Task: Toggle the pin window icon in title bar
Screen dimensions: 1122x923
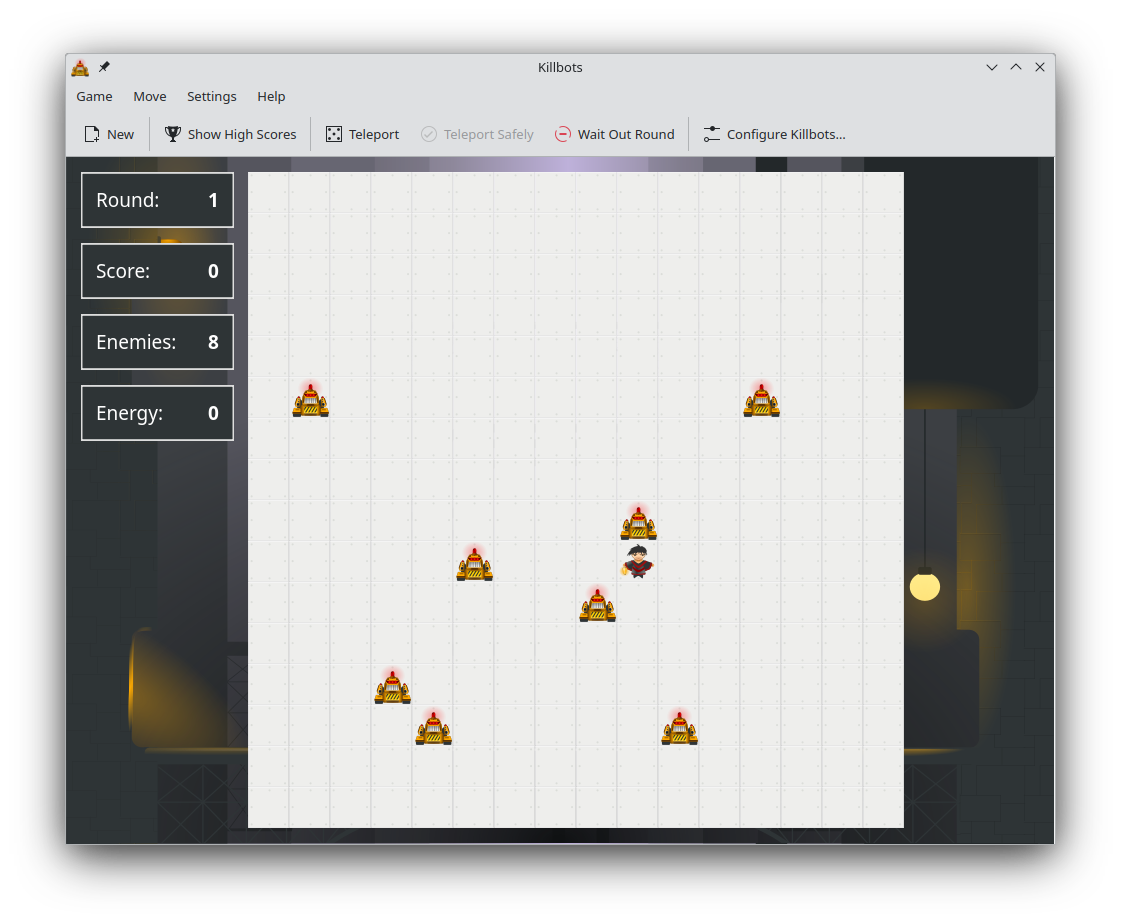Action: tap(104, 67)
